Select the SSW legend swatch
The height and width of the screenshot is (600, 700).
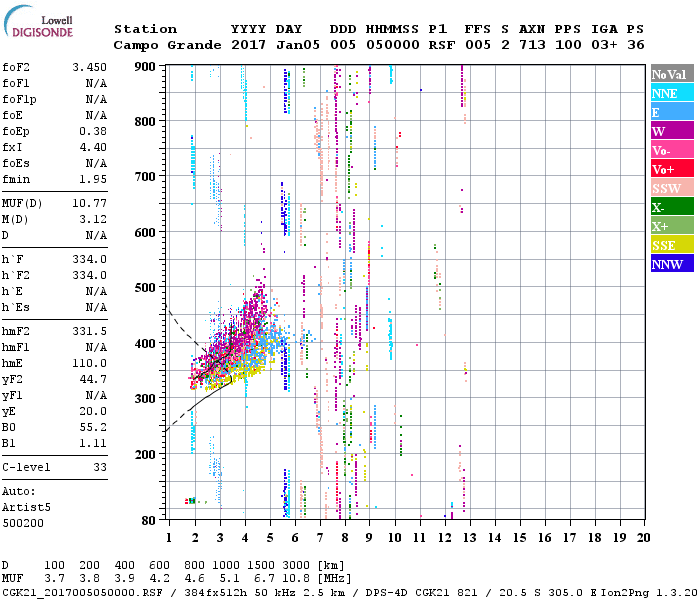point(672,188)
